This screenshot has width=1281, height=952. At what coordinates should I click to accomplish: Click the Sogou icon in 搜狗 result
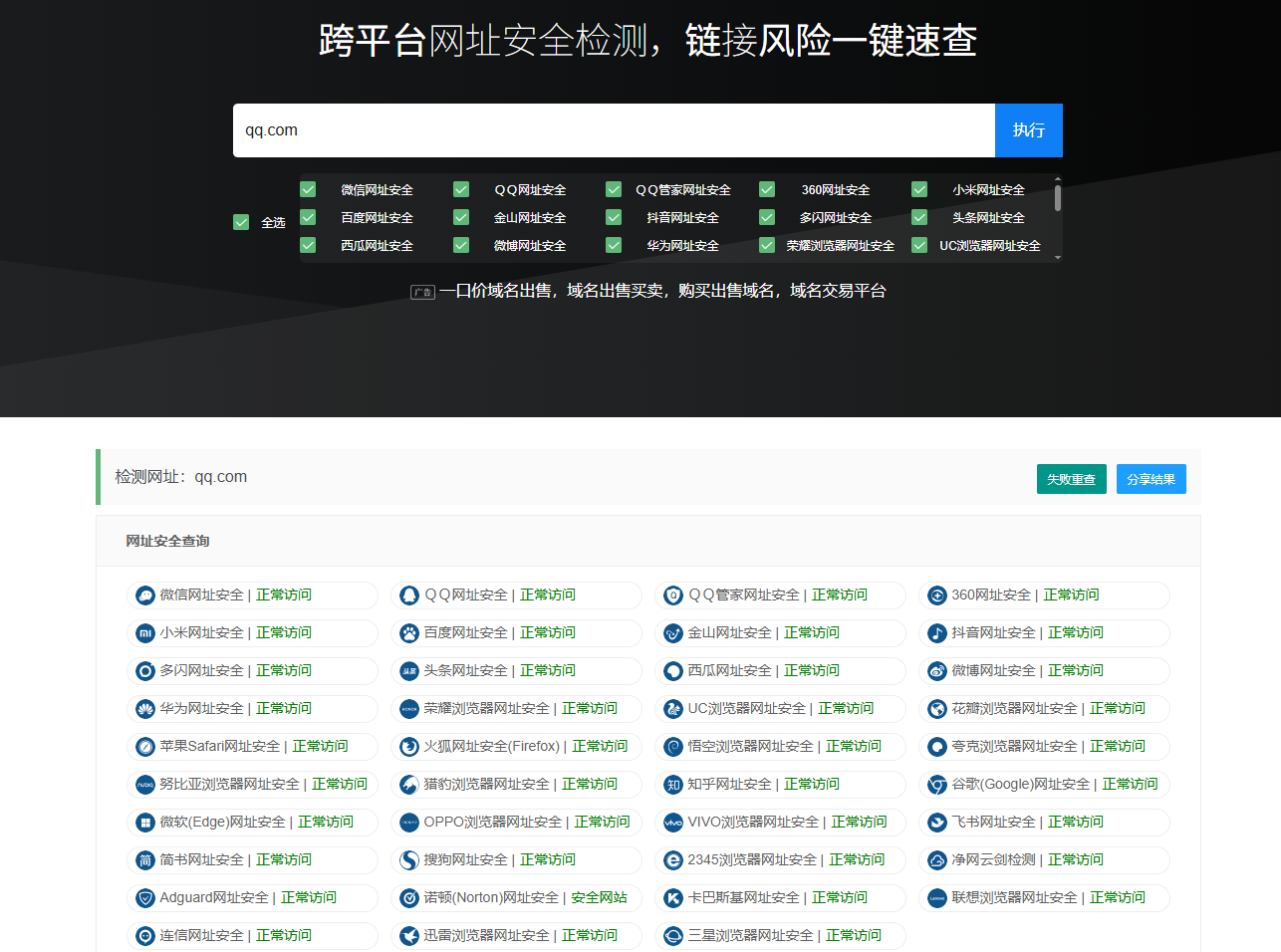pos(409,860)
